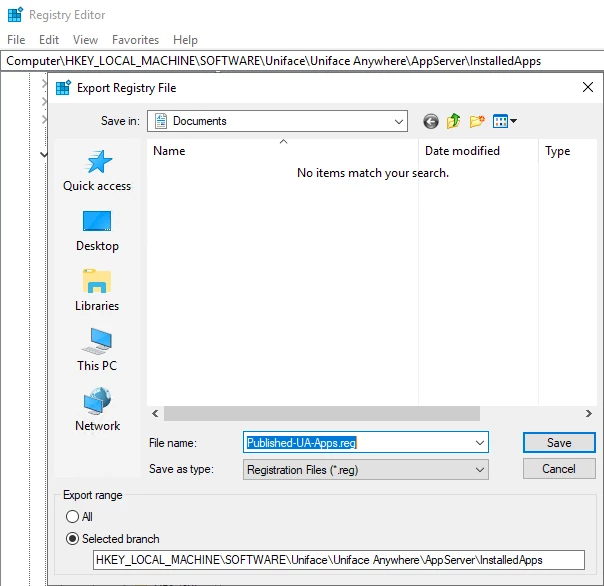Screen dimensions: 604x586
Task: Go to Desktop in the places bar
Action: pos(97,231)
